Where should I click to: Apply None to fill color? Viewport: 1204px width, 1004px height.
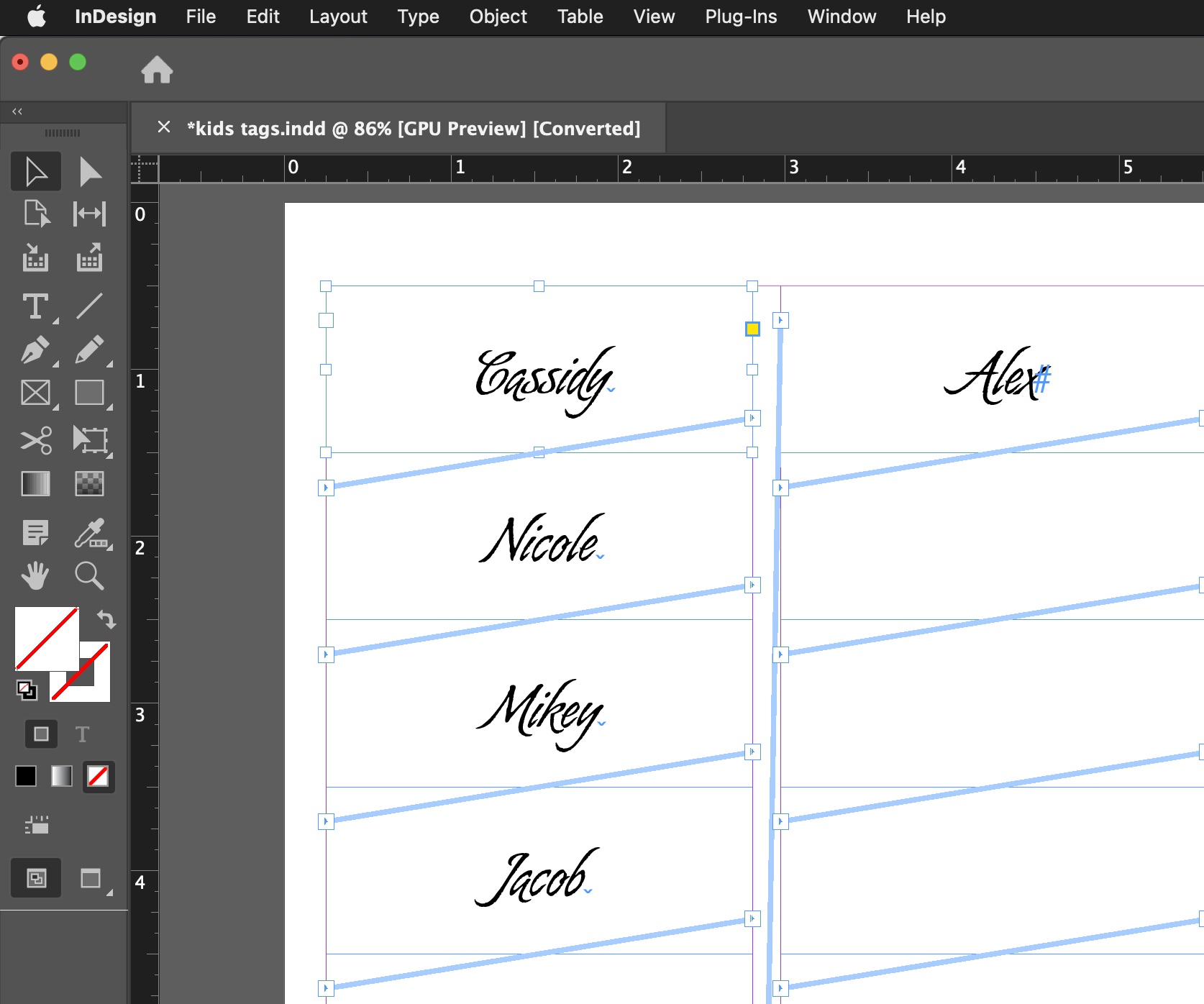[99, 777]
